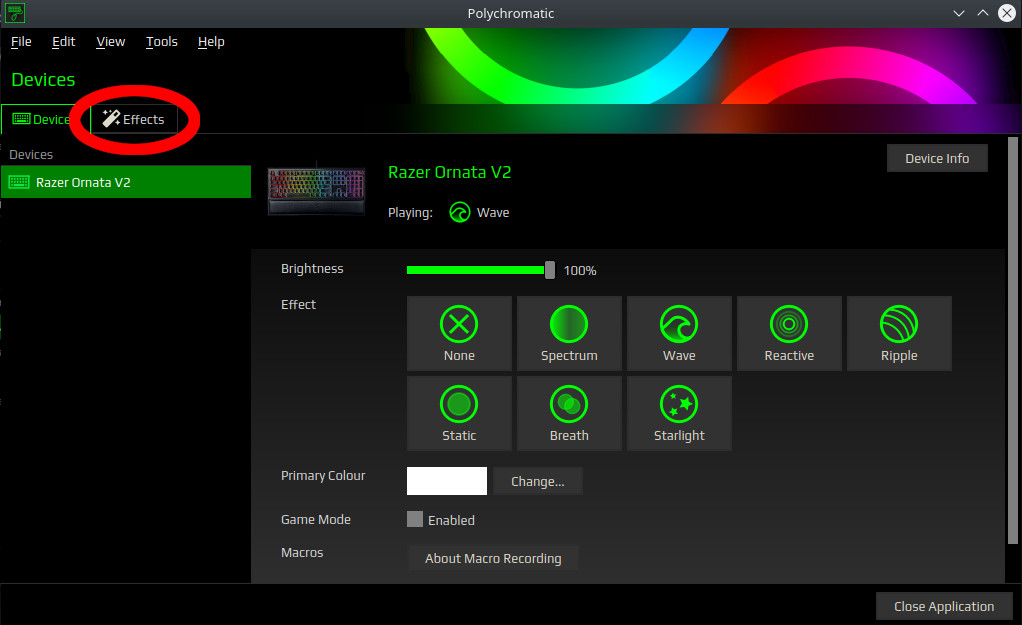Viewport: 1022px width, 625px height.
Task: Apply the Static effect
Action: click(x=459, y=413)
